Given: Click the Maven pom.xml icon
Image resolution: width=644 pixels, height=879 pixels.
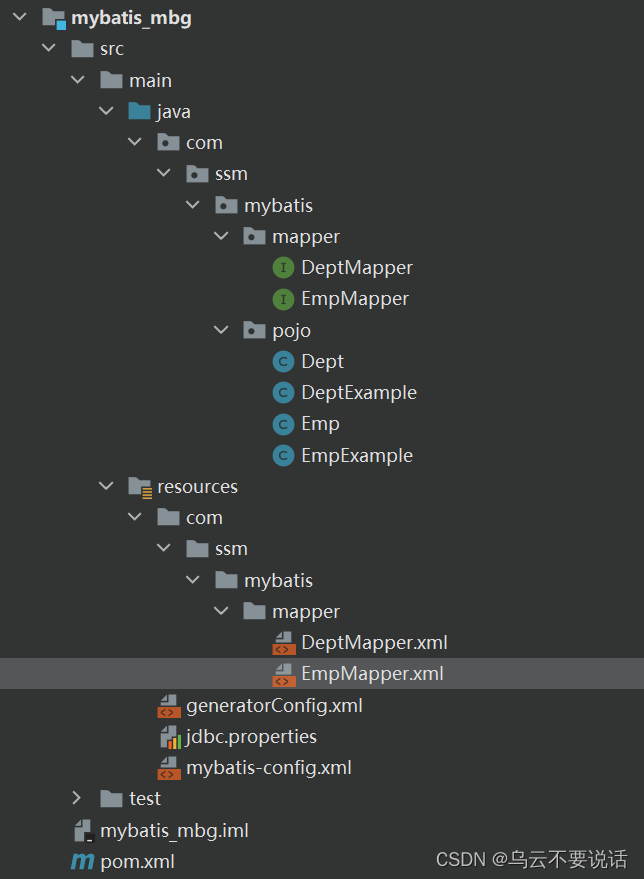Looking at the screenshot, I should (x=82, y=862).
